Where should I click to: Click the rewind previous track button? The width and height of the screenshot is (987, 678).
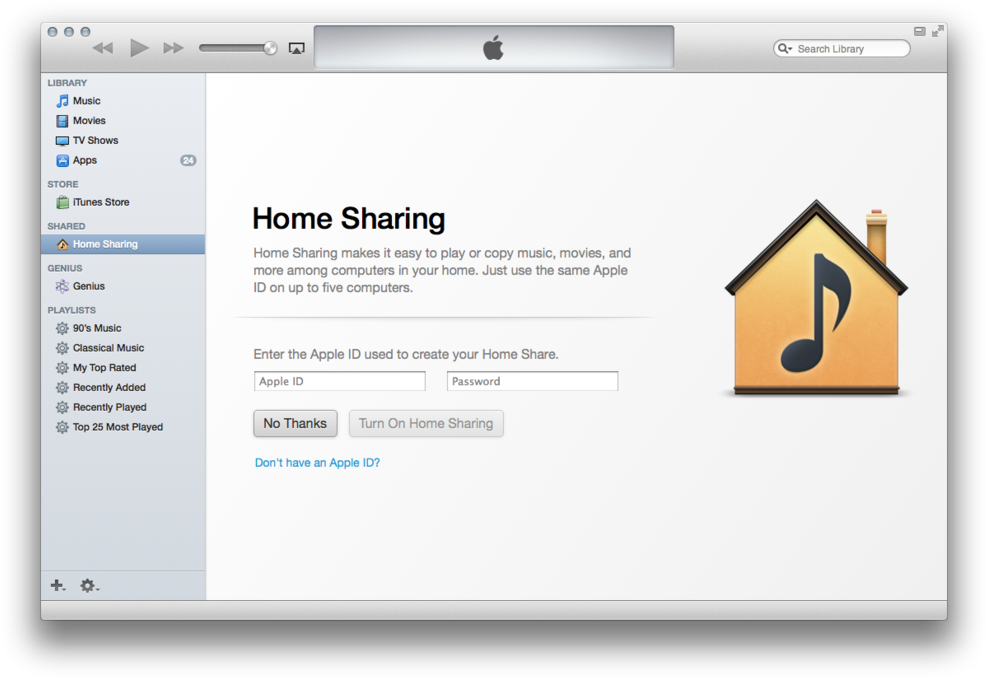click(103, 48)
